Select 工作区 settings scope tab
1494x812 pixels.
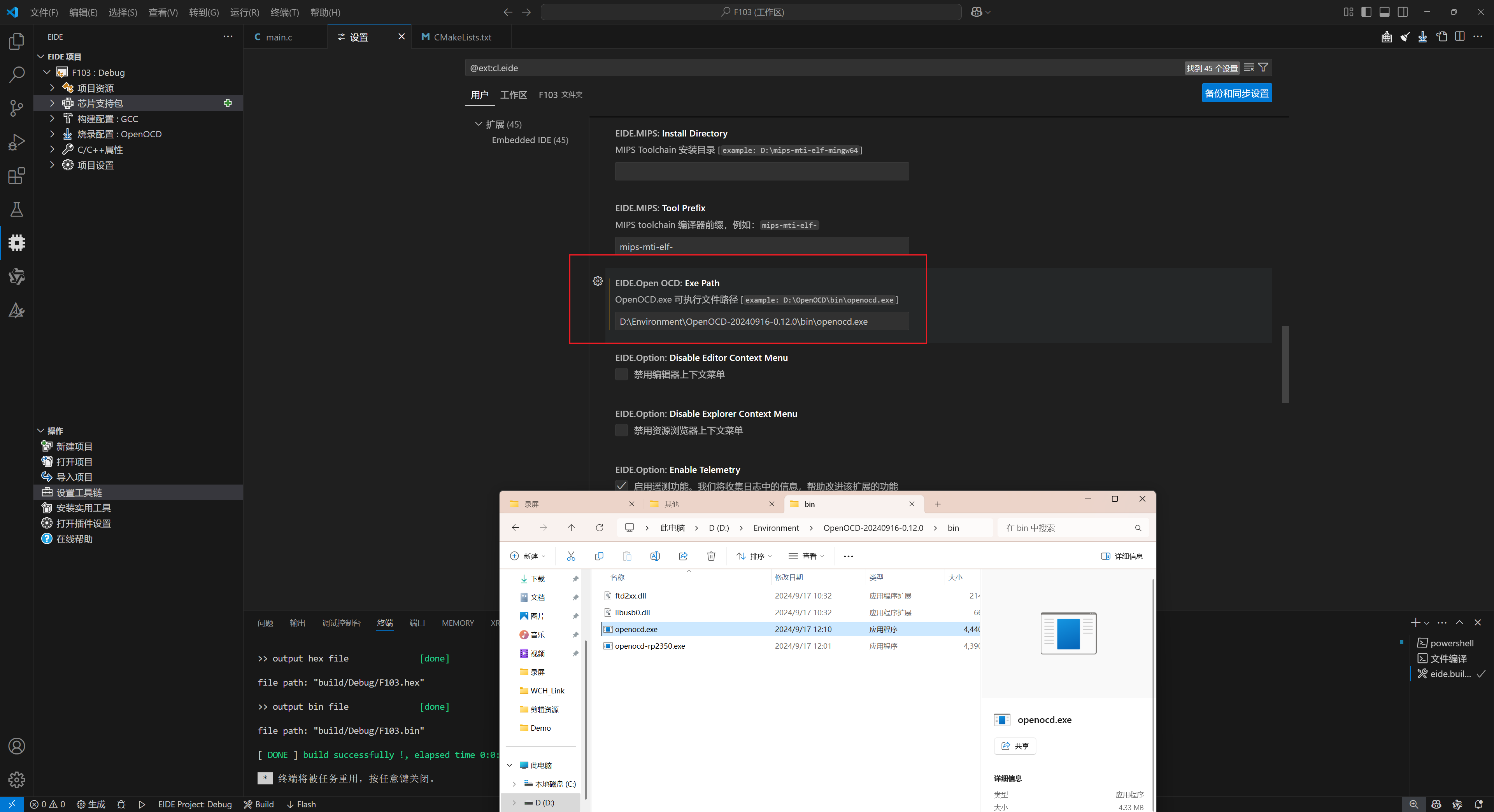coord(513,94)
